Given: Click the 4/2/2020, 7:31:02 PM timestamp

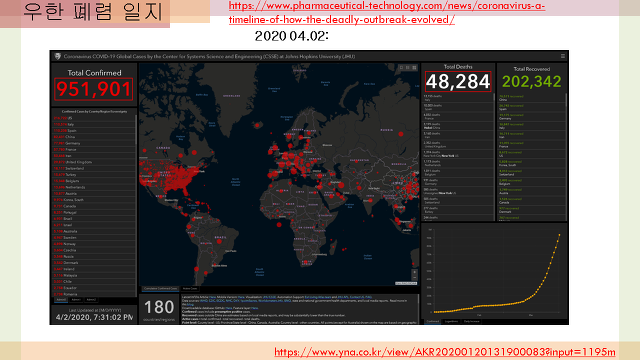Looking at the screenshot, I should 94,317.
